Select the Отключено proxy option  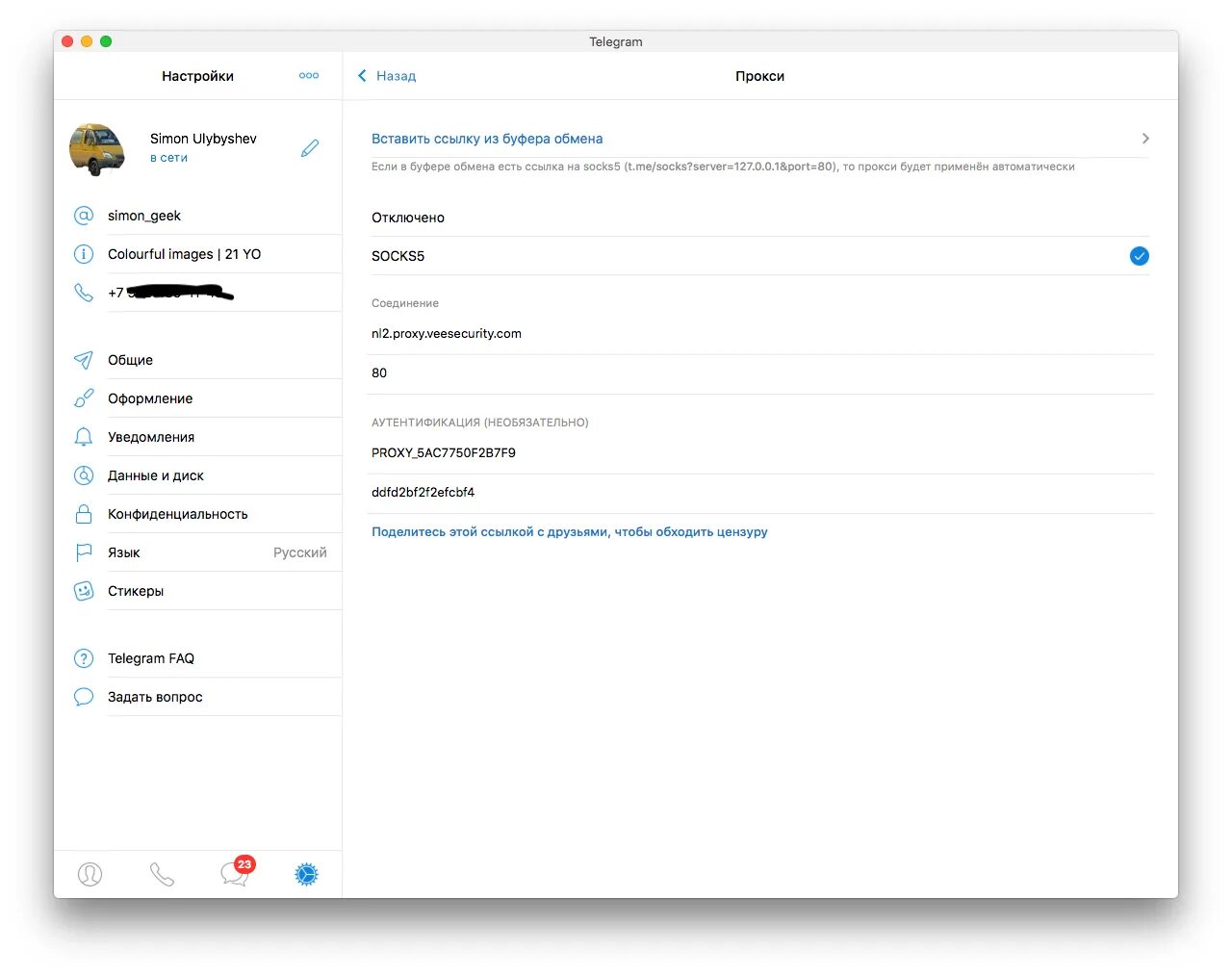[760, 218]
